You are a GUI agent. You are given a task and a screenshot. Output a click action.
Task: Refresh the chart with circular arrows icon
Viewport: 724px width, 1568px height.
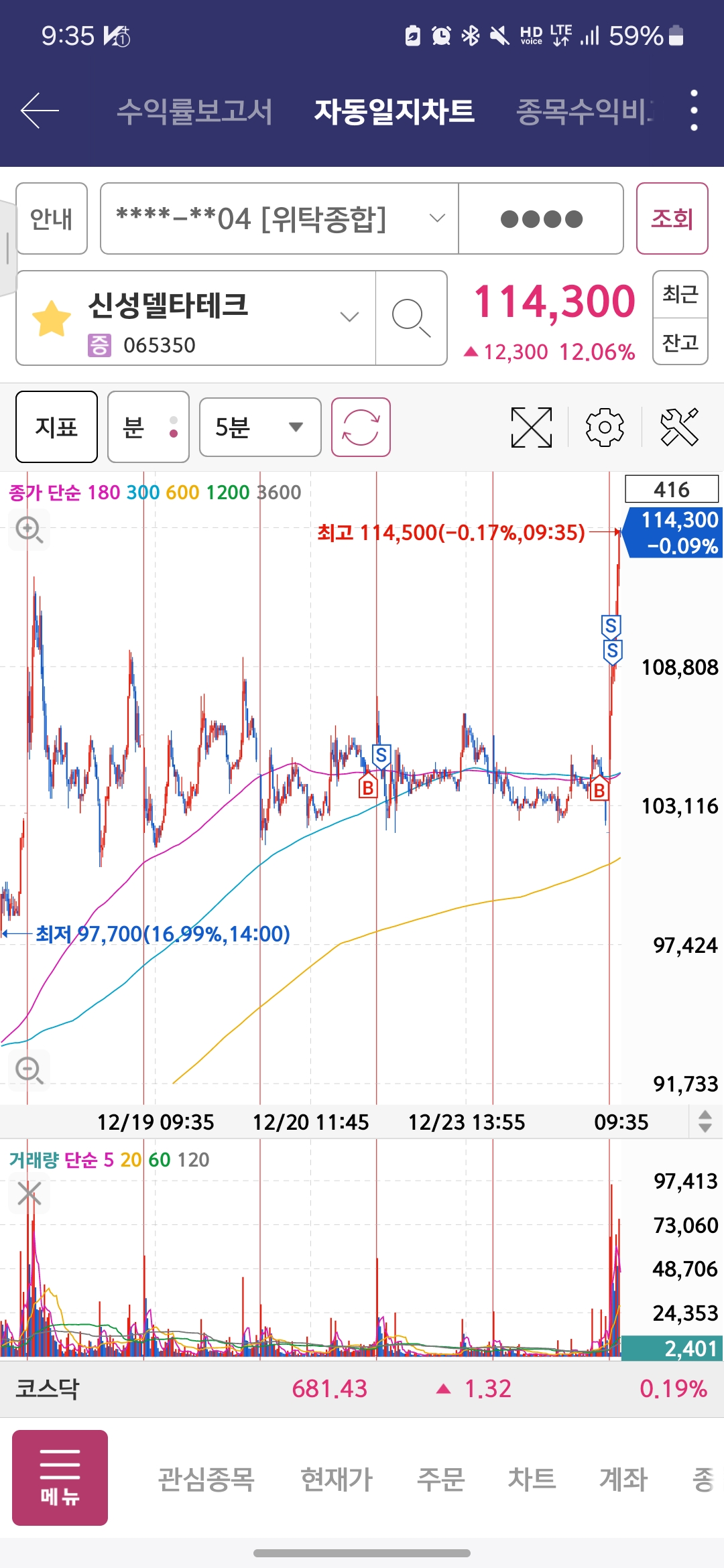[361, 428]
